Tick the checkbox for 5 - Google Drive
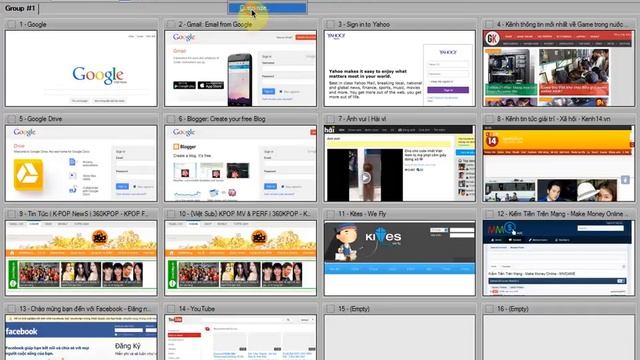 coord(11,119)
